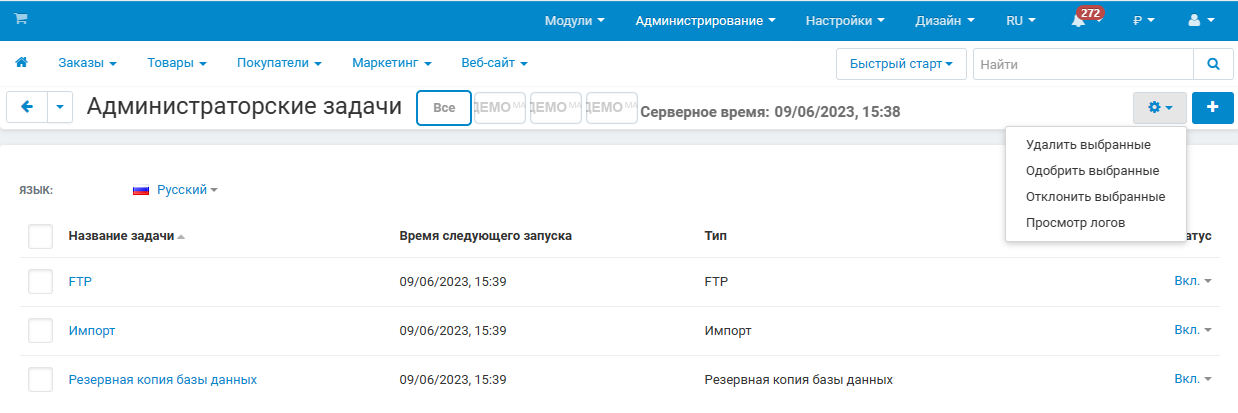Open FTP task status Вкл. dropdown

1192,282
